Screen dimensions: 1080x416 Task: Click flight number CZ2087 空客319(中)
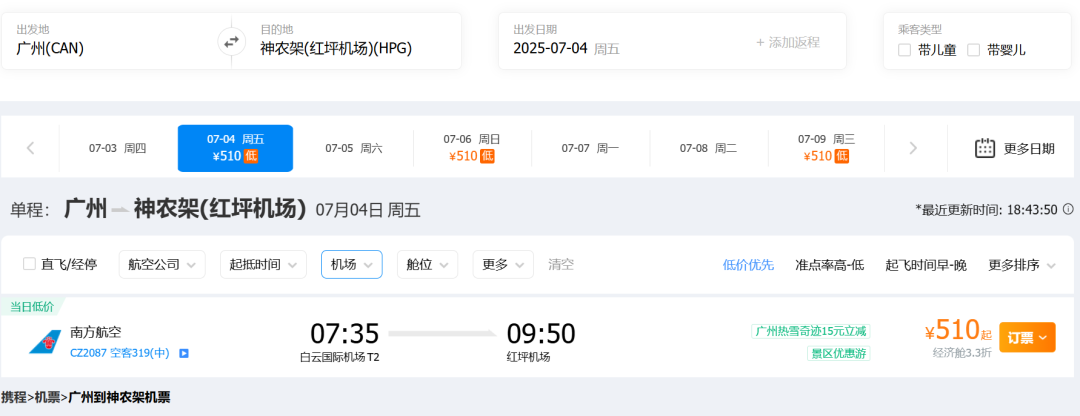pyautogui.click(x=121, y=353)
